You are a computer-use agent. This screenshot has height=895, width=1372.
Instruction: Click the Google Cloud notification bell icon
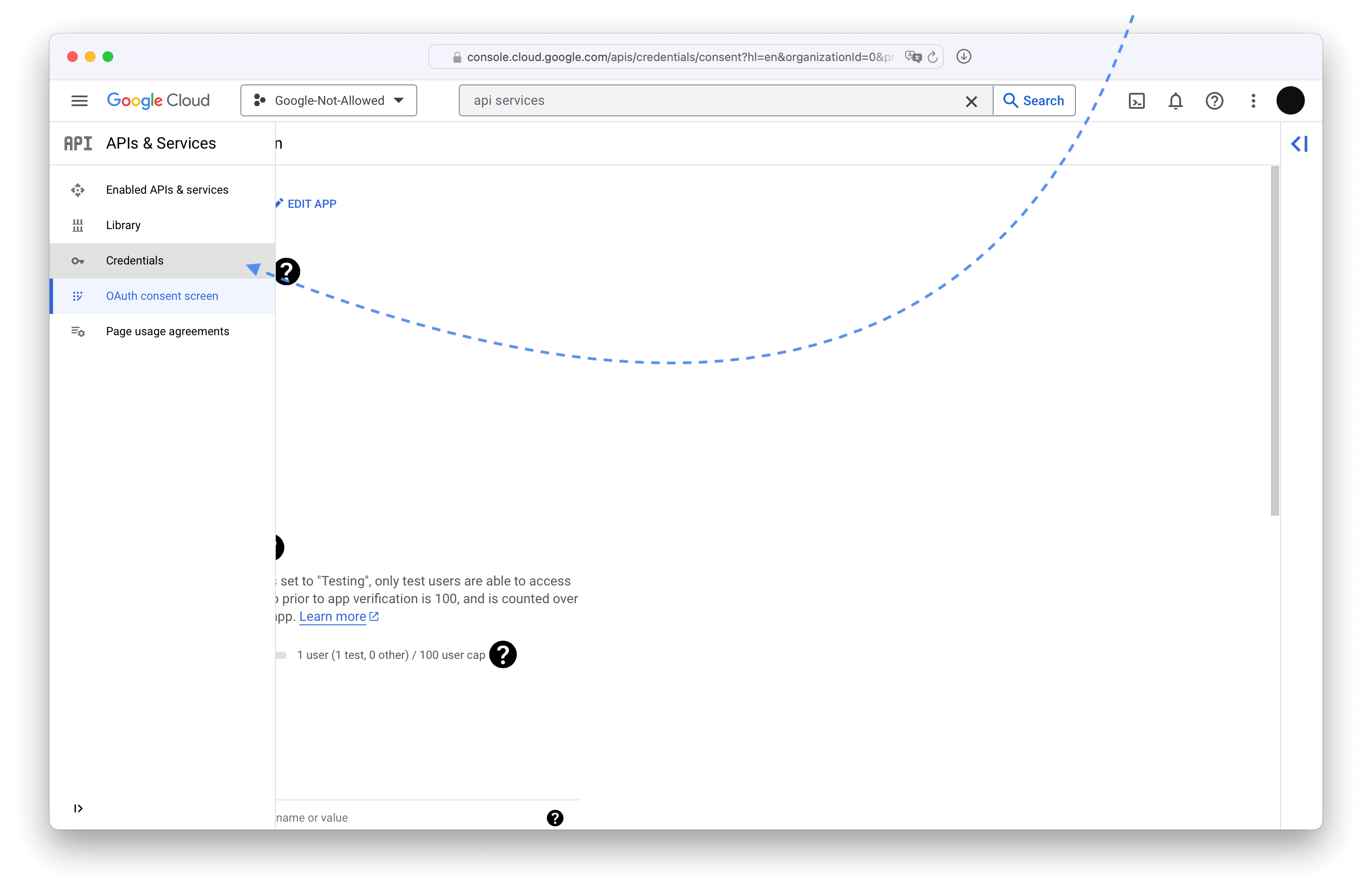point(1175,100)
